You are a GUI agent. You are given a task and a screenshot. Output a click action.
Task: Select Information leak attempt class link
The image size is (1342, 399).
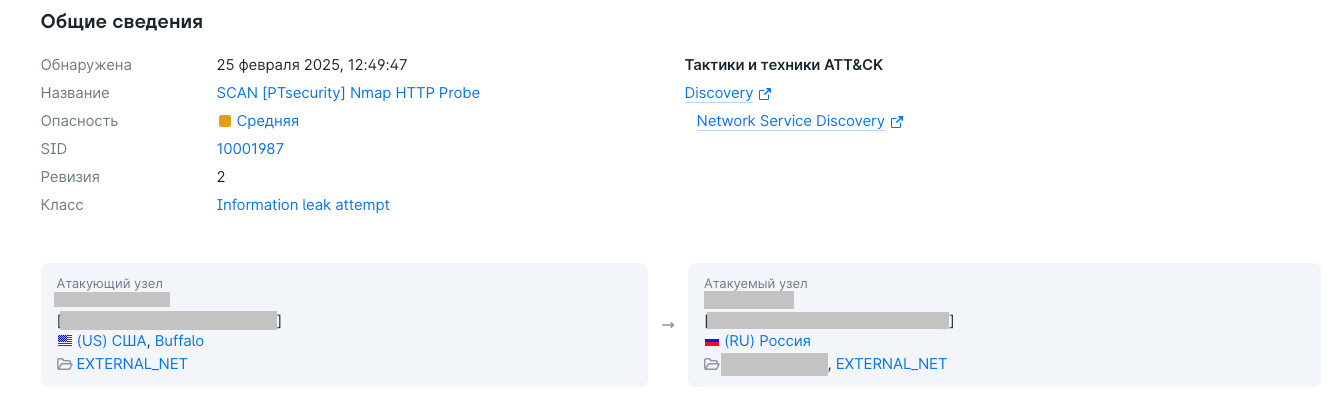click(x=303, y=205)
